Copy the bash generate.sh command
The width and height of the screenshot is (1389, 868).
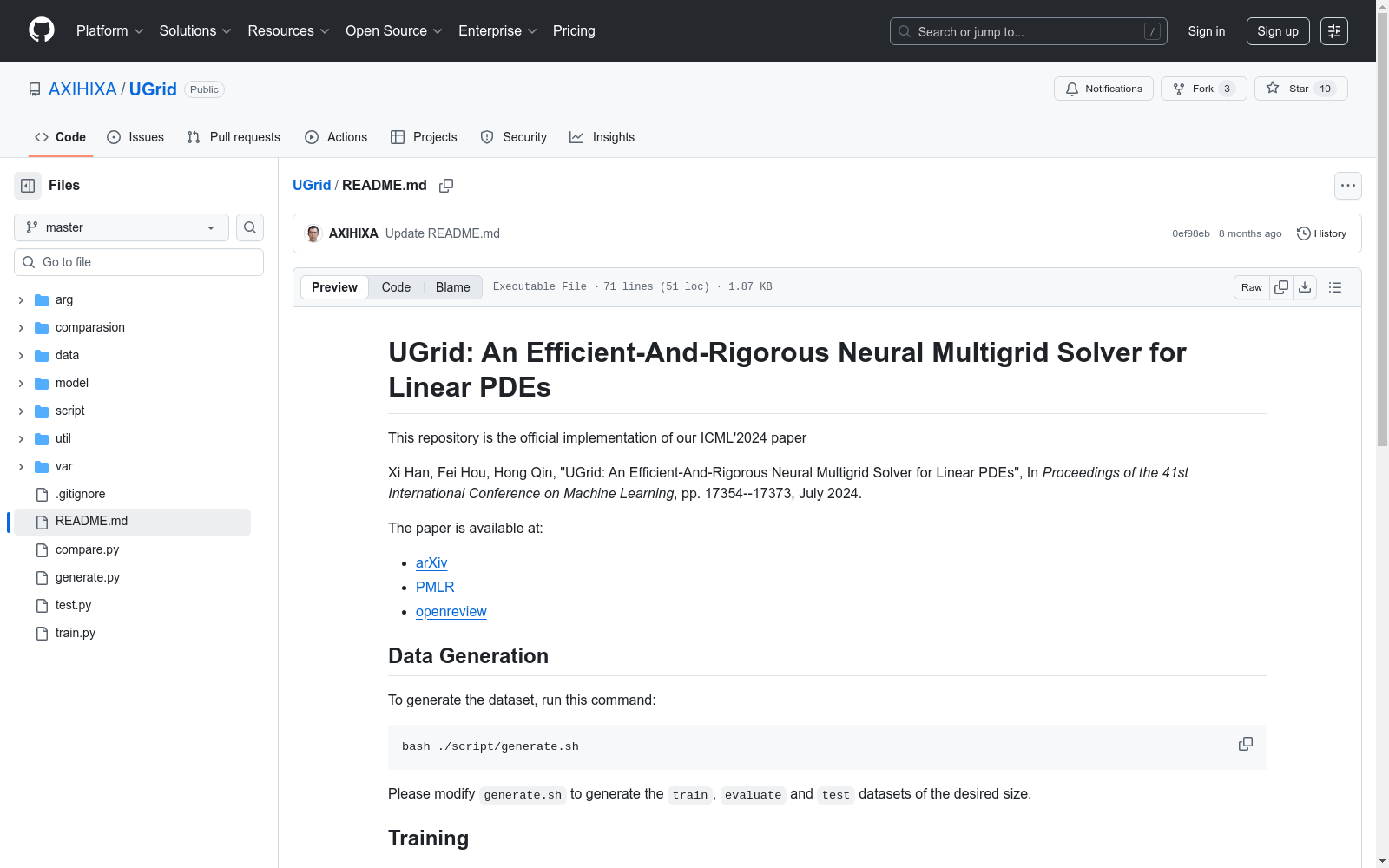point(1245,745)
